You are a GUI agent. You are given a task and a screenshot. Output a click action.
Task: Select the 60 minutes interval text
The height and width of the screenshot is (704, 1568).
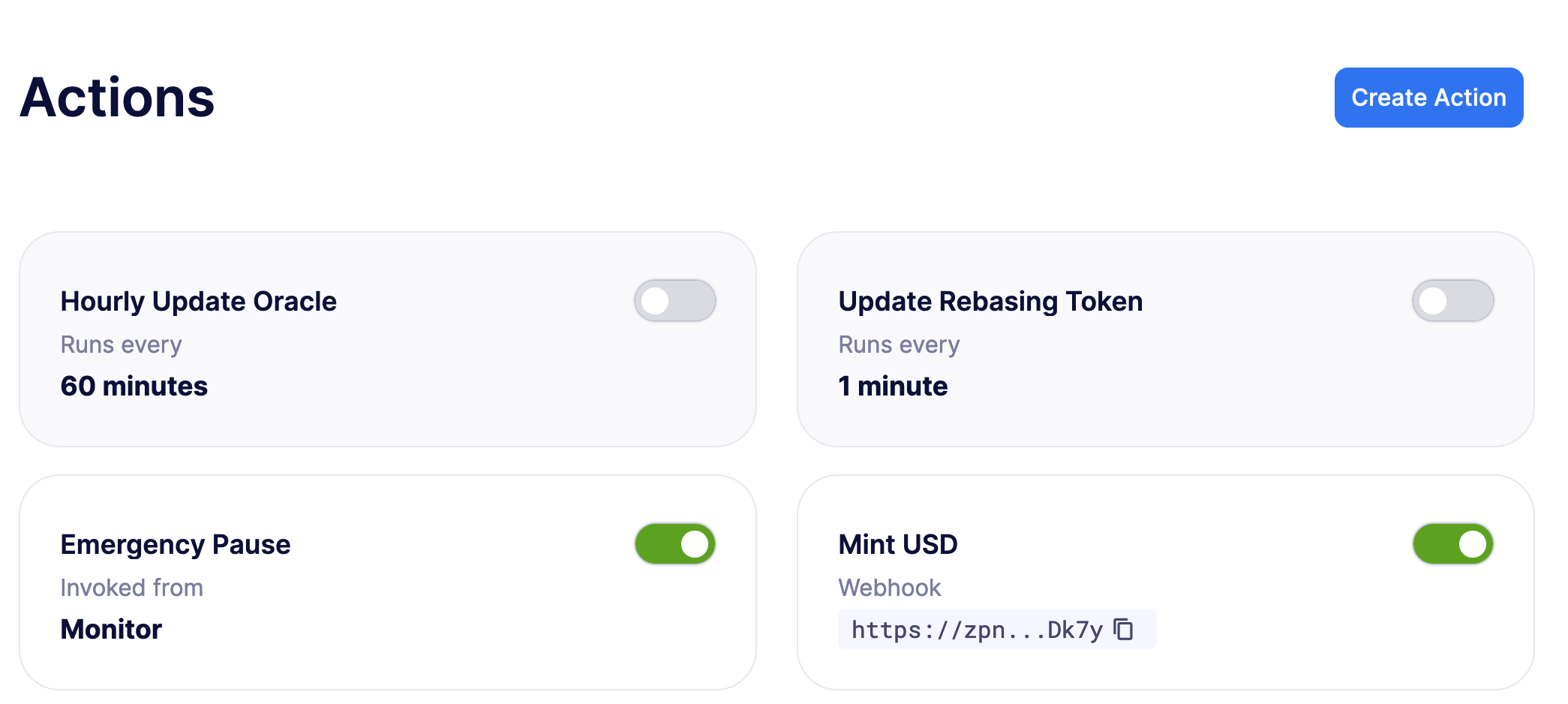[134, 386]
